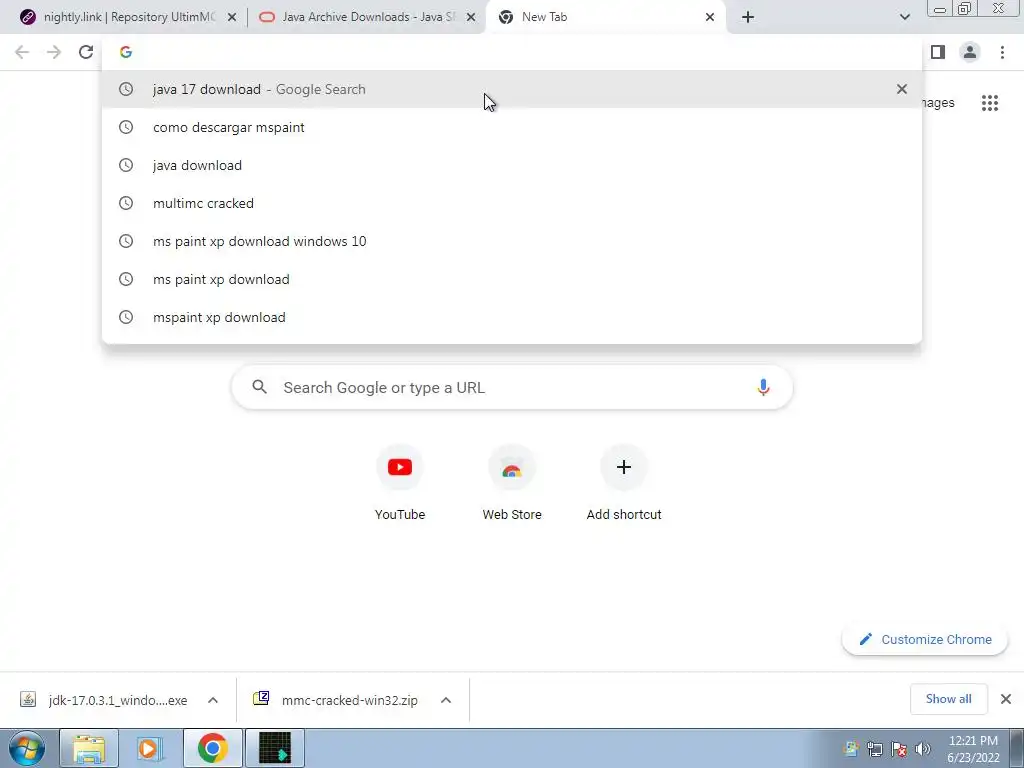Click the volume icon in system tray
1024x768 pixels.
point(923,748)
